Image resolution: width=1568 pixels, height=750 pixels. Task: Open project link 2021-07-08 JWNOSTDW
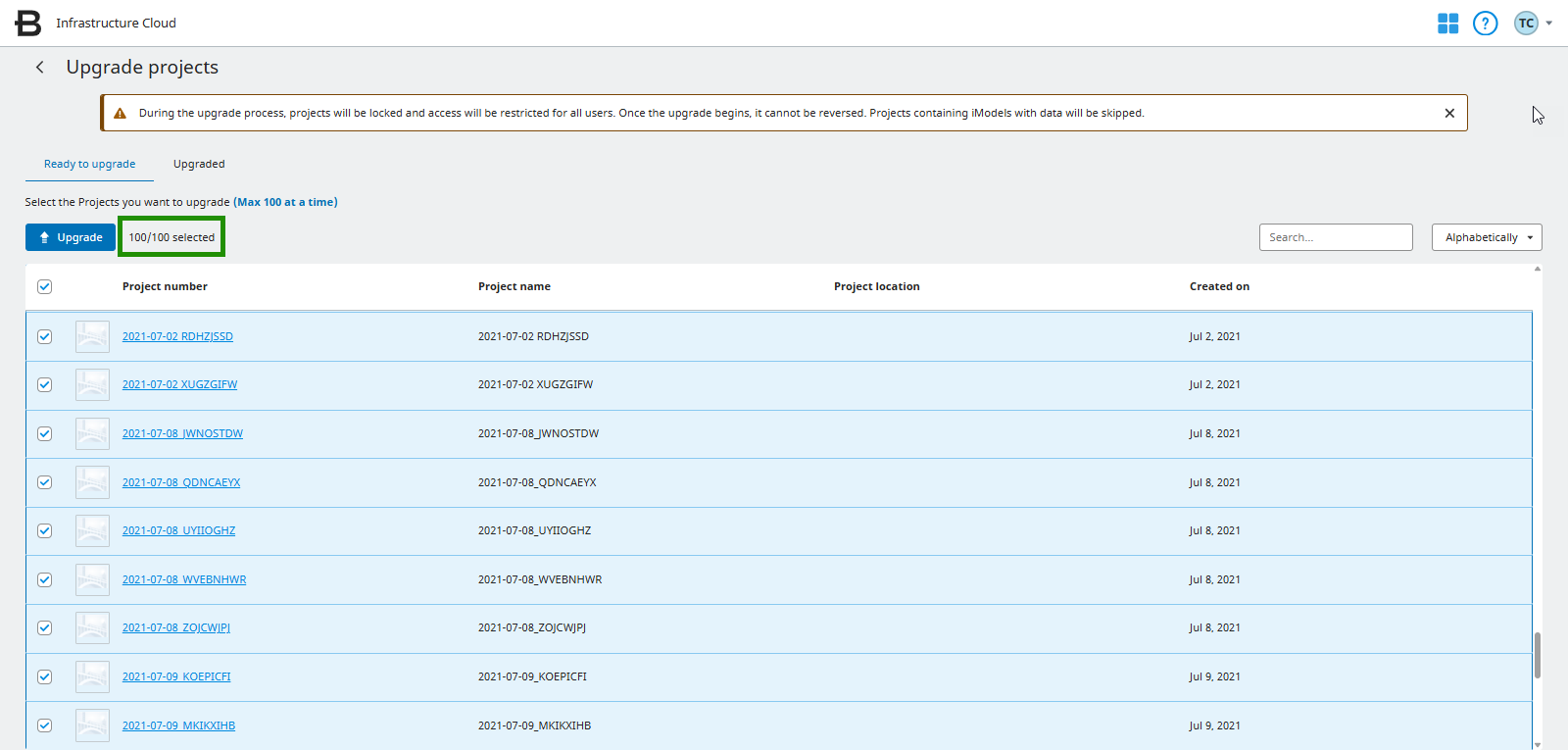pos(182,433)
